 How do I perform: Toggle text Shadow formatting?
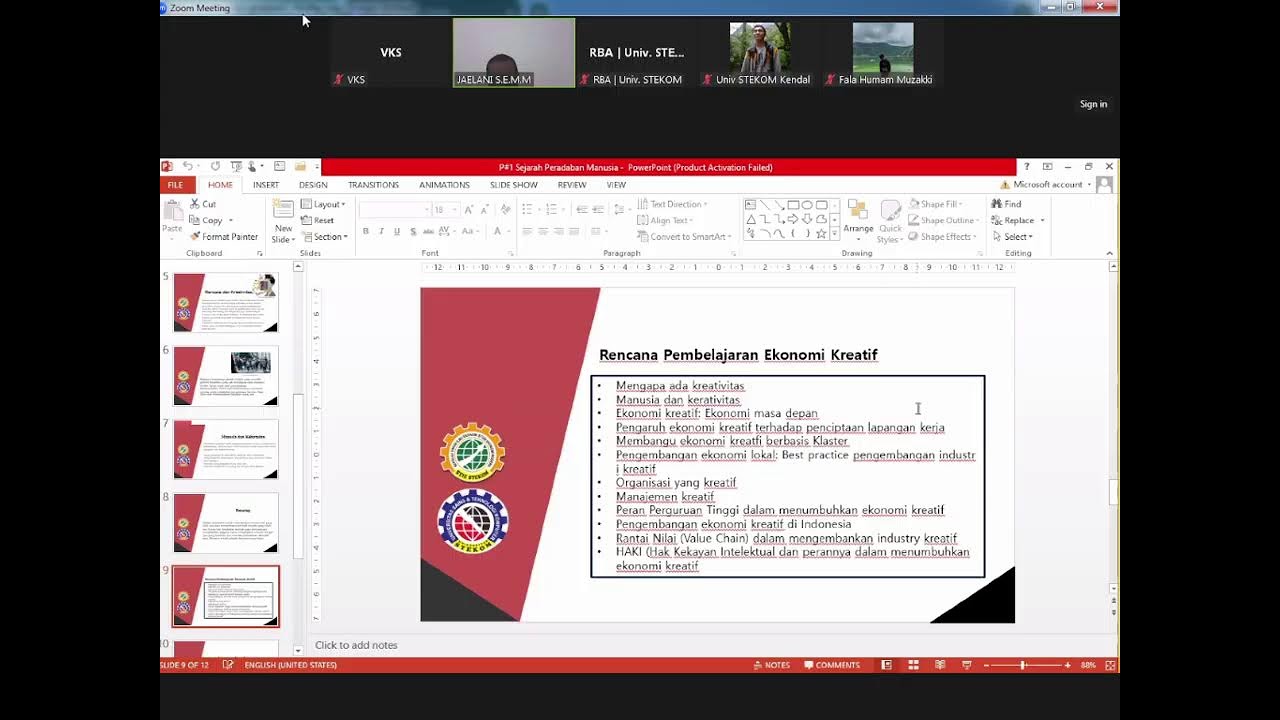413,232
